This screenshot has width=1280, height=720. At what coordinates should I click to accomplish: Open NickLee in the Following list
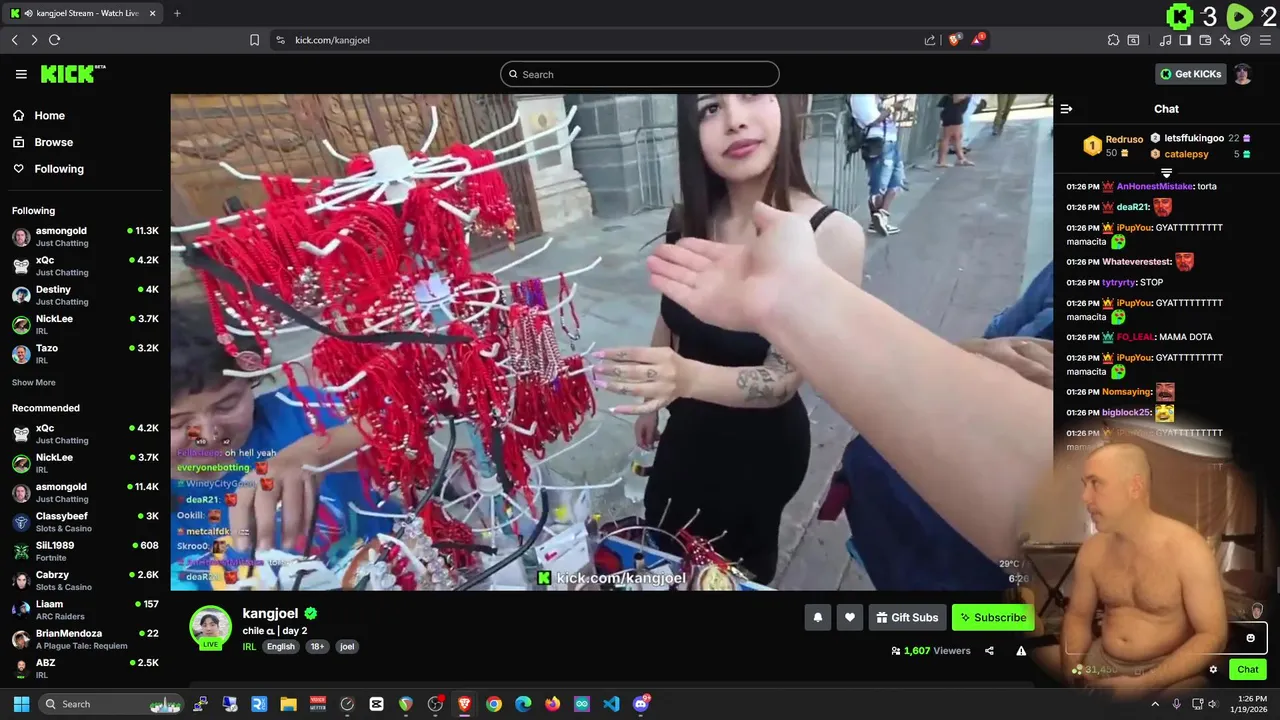pos(85,324)
